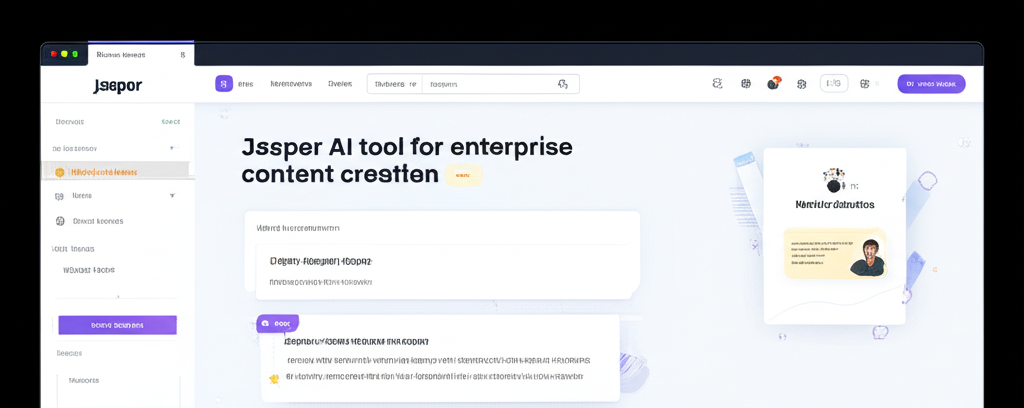Open notifications icon with red badge
The height and width of the screenshot is (408, 1024).
pyautogui.click(x=773, y=84)
